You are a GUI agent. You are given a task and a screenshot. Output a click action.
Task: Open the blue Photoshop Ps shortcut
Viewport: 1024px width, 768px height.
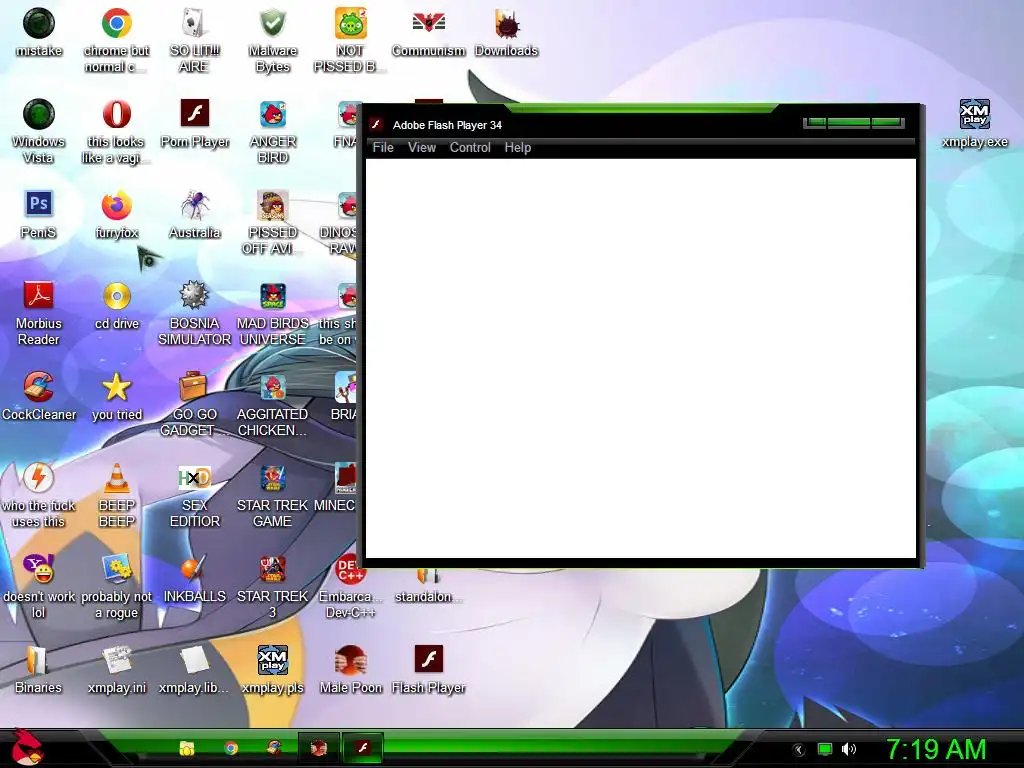pos(39,214)
